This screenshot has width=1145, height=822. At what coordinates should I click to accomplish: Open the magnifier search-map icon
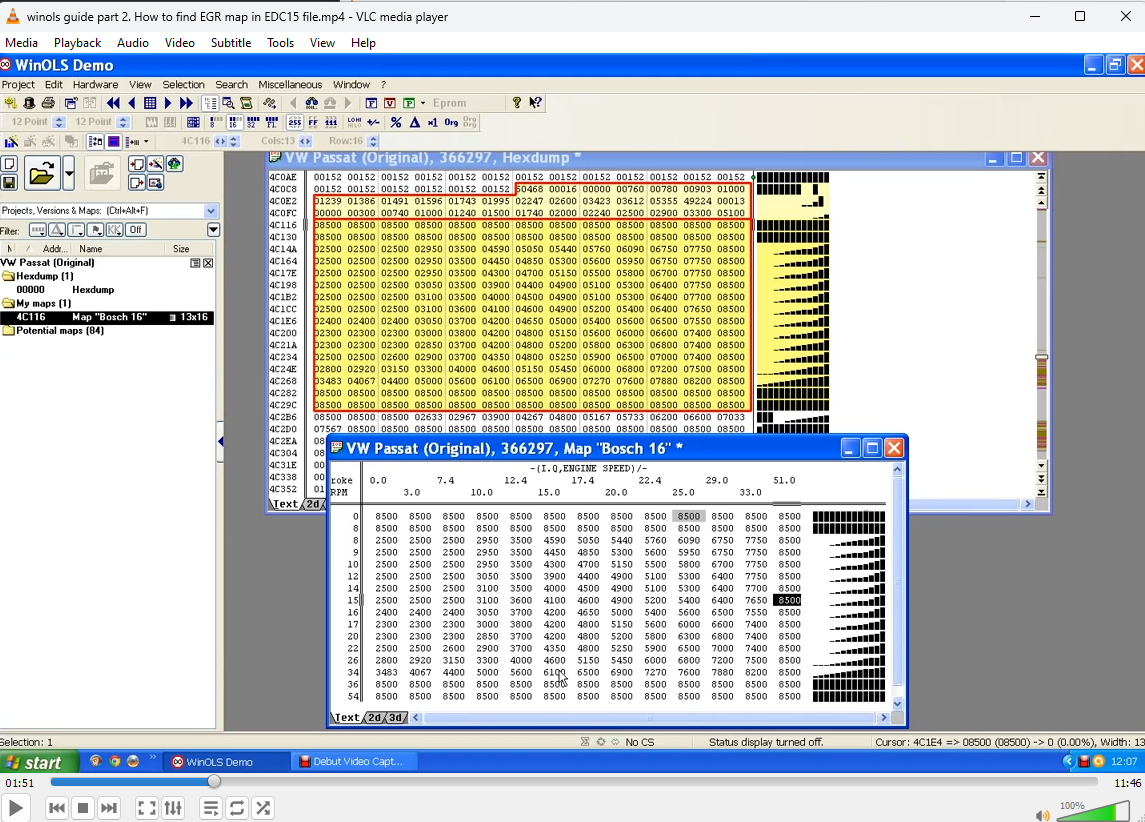coord(228,103)
